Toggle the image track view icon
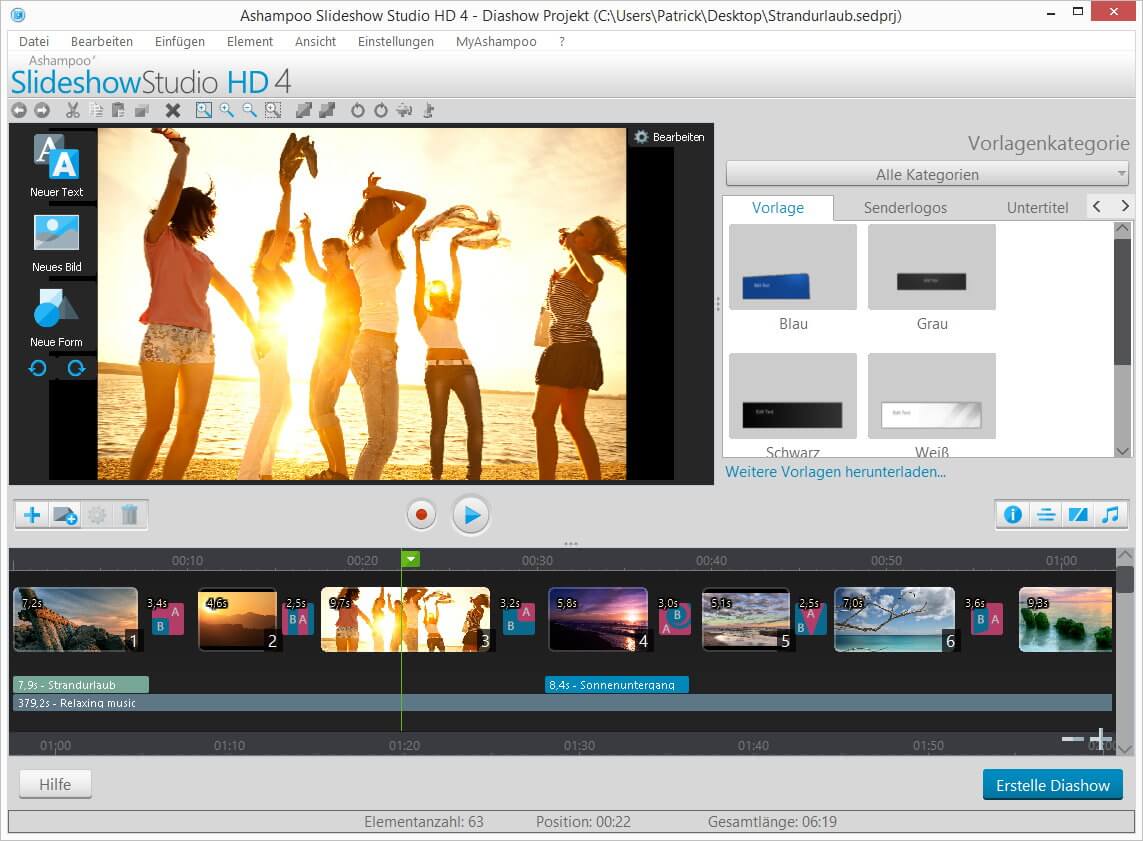The height and width of the screenshot is (841, 1143). (1078, 514)
